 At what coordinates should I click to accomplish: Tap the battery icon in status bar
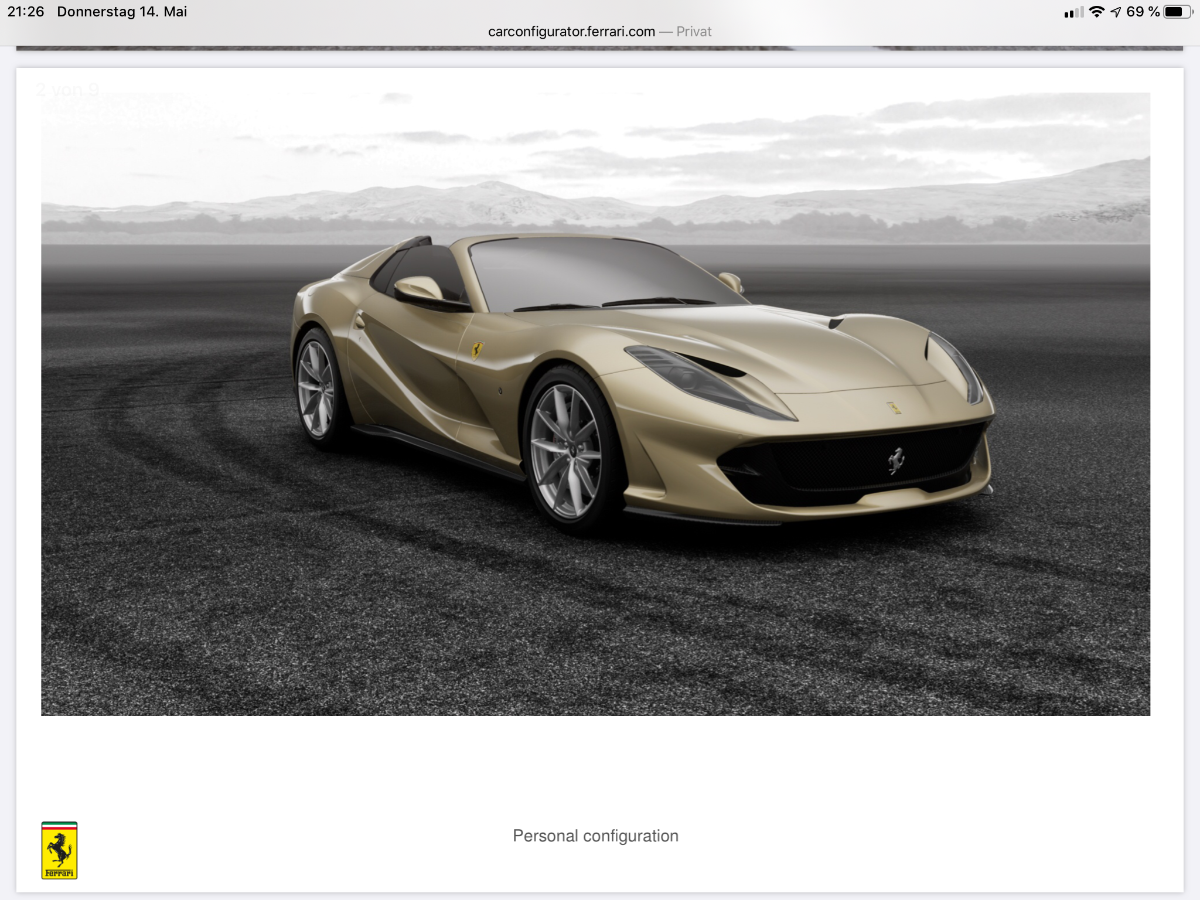pyautogui.click(x=1177, y=12)
